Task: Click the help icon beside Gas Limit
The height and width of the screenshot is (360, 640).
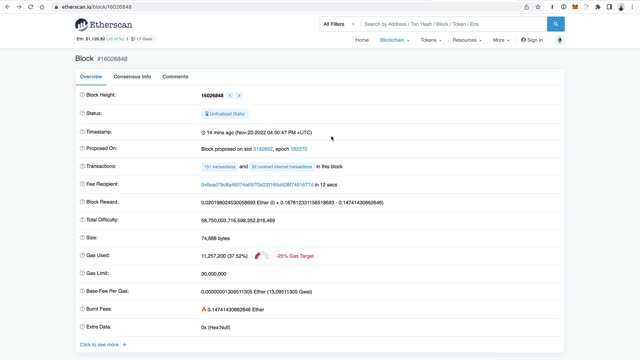Action: coord(82,273)
